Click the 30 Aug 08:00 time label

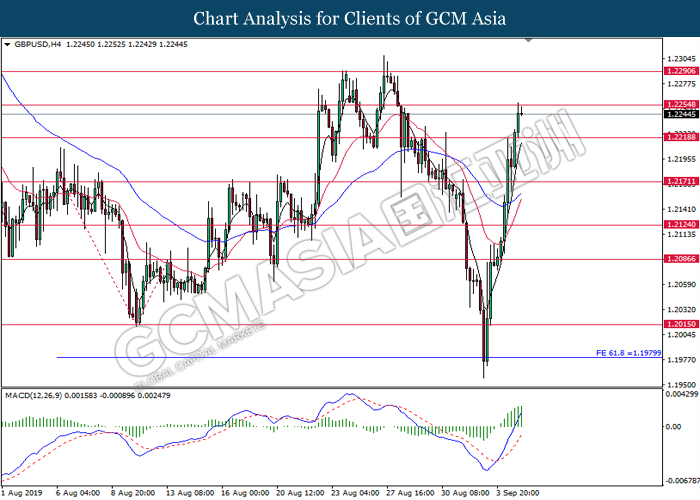466,493
